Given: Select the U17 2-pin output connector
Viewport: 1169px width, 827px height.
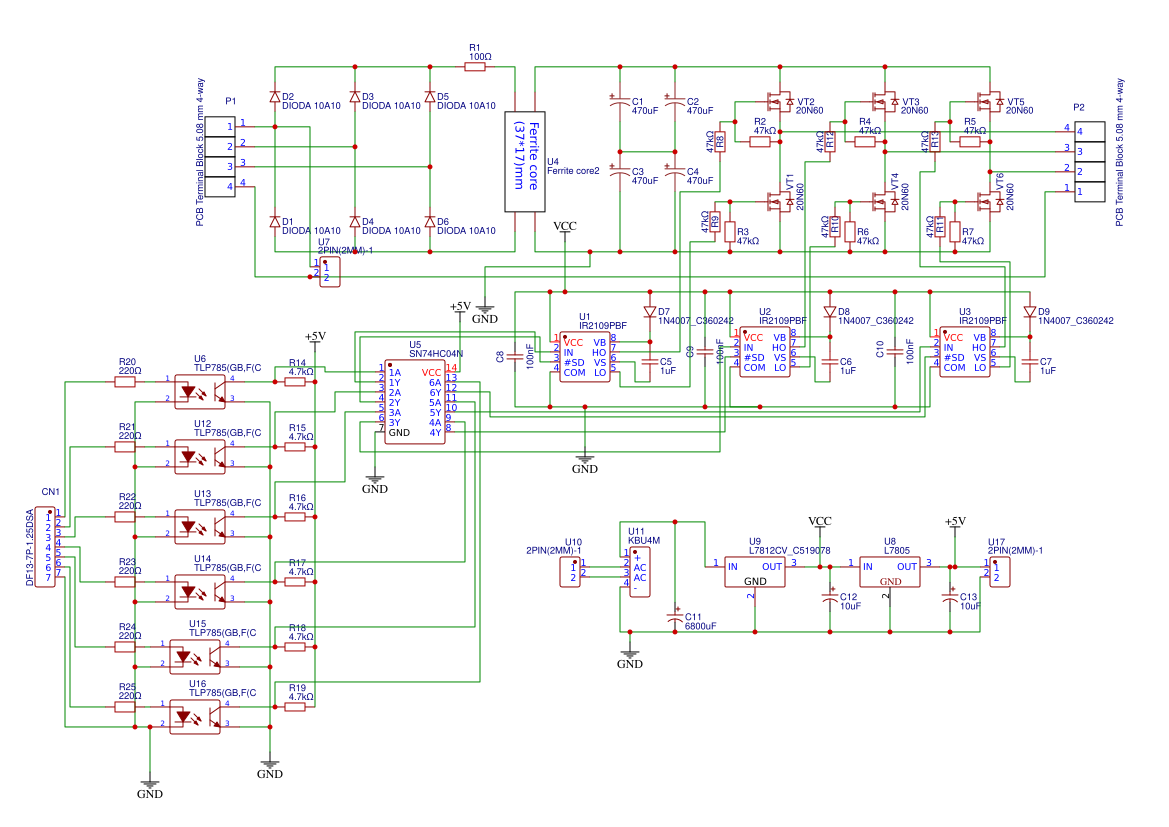Looking at the screenshot, I should click(1000, 572).
